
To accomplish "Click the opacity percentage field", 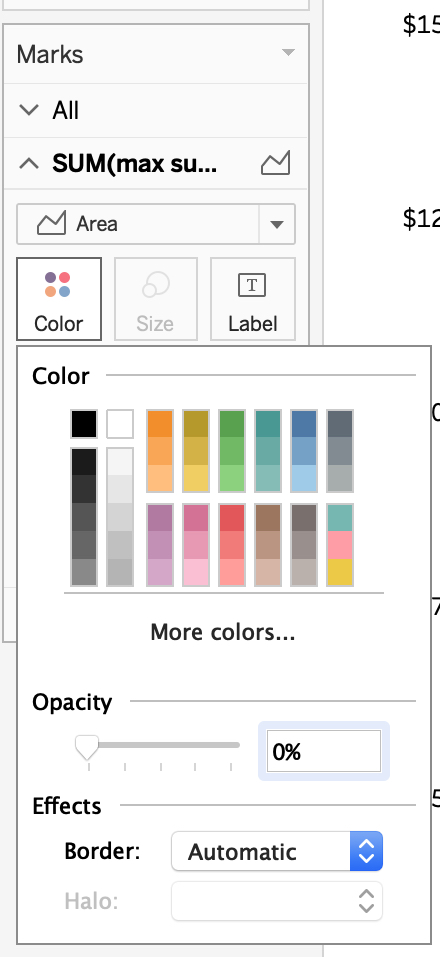I will [323, 751].
